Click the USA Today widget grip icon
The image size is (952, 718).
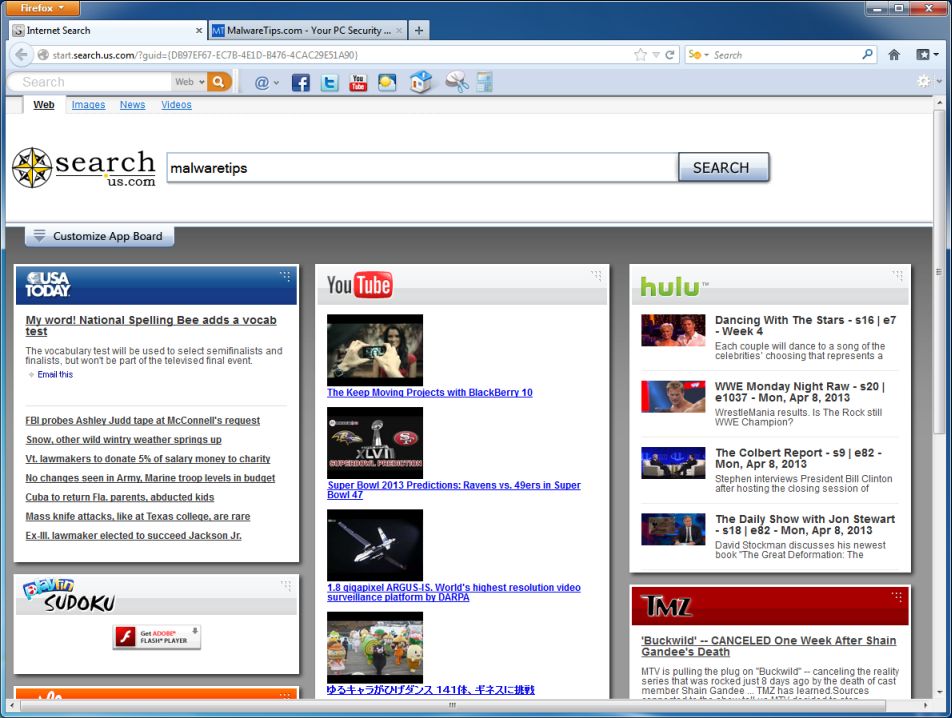[x=285, y=277]
